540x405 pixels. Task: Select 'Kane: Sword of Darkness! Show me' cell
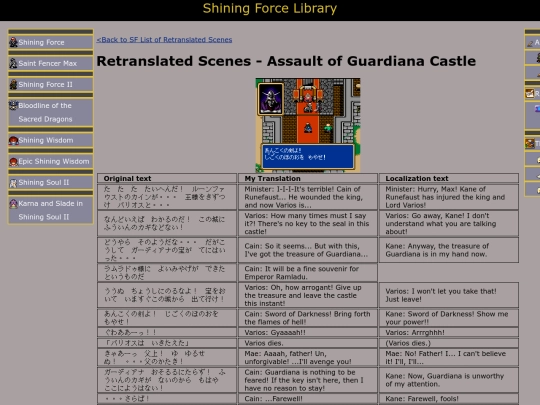pyautogui.click(x=449, y=318)
